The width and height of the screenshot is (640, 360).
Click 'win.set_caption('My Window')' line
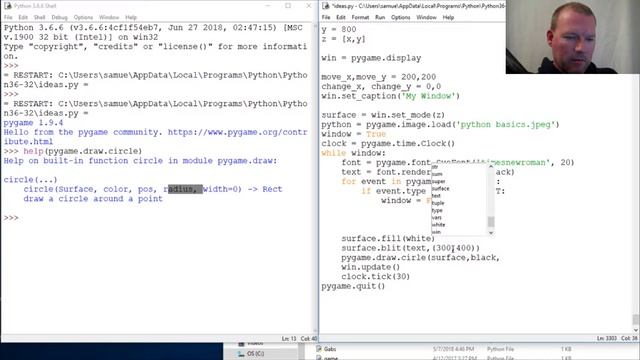click(391, 96)
